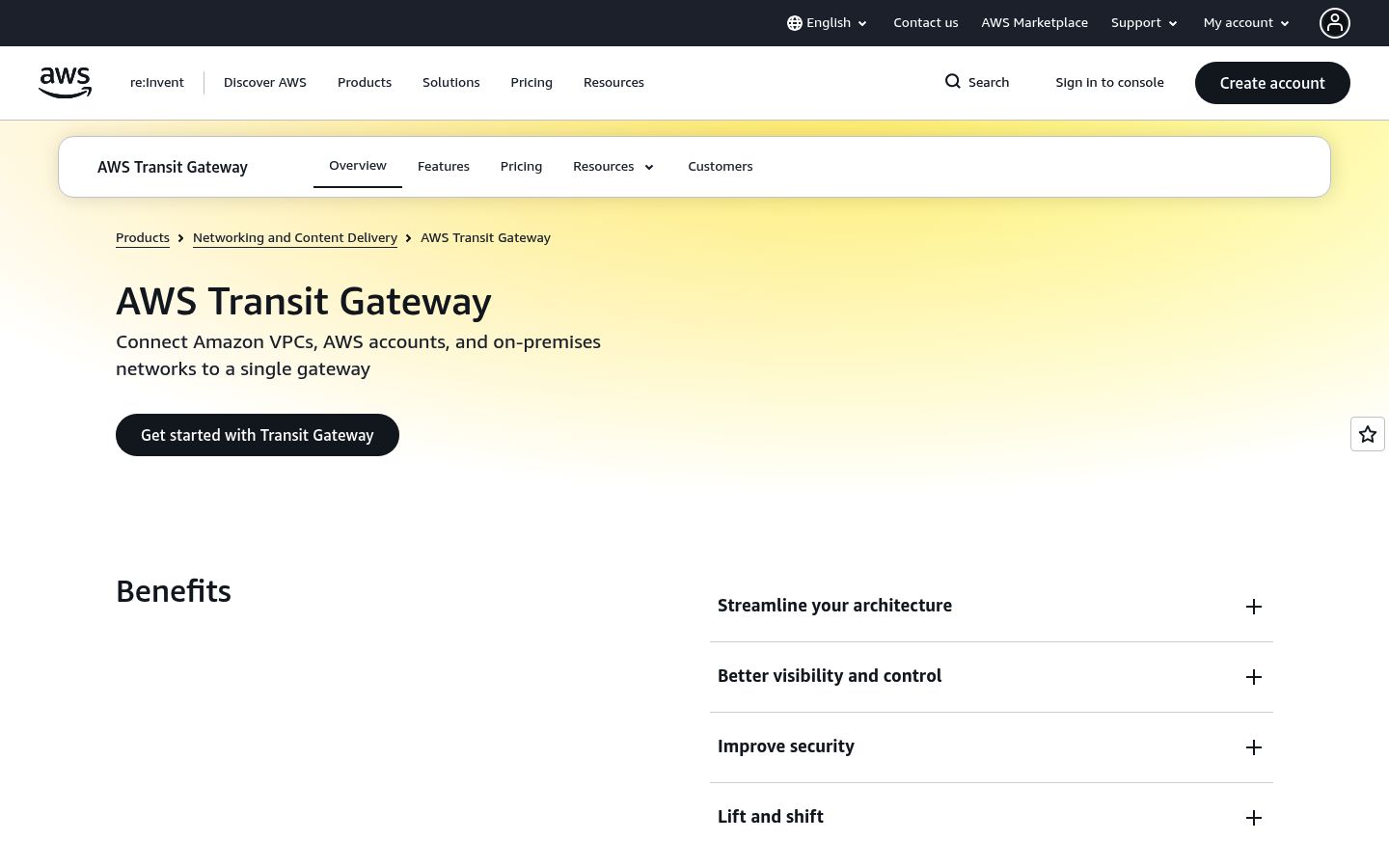
Task: Open Resources dropdown in Transit Gateway bar
Action: [613, 167]
